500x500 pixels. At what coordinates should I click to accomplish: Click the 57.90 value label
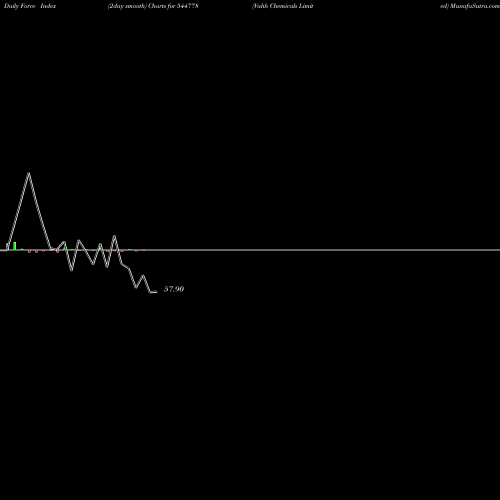pyautogui.click(x=174, y=289)
